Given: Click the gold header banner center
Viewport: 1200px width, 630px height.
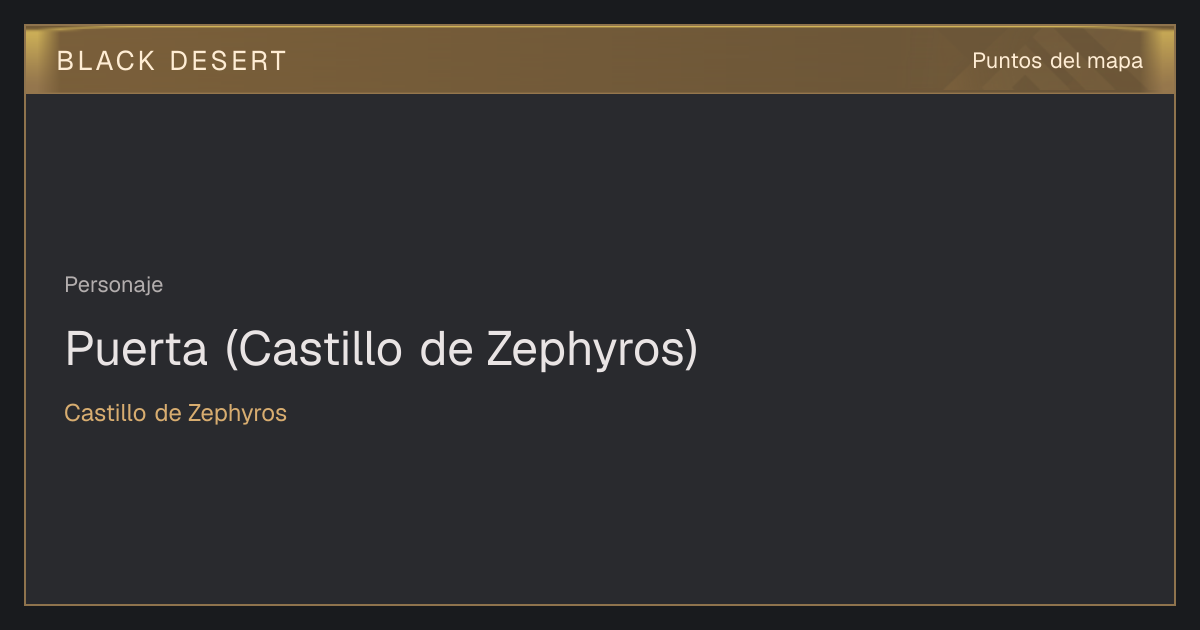Looking at the screenshot, I should coord(600,60).
